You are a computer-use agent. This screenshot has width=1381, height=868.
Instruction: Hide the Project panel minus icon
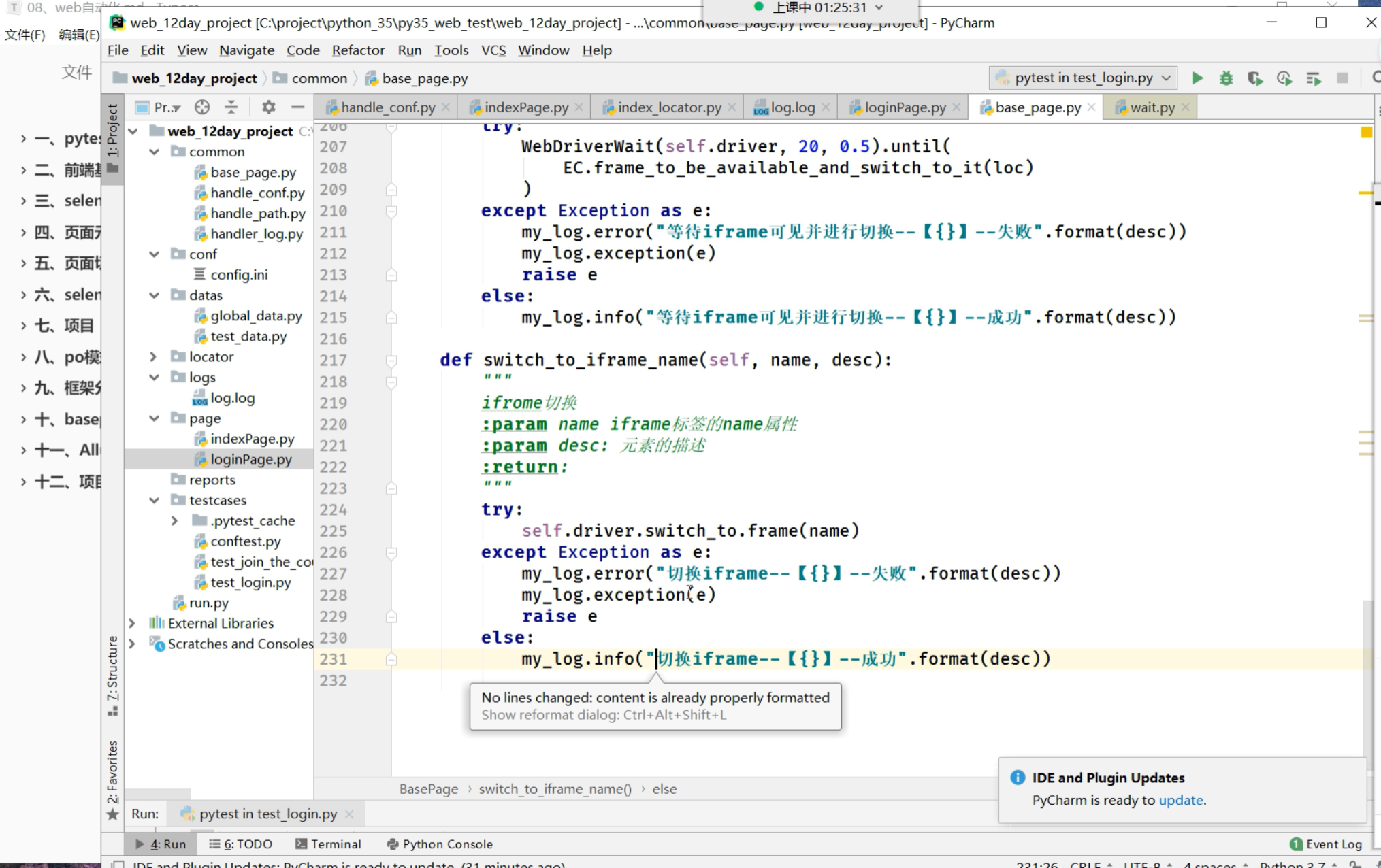pyautogui.click(x=297, y=107)
